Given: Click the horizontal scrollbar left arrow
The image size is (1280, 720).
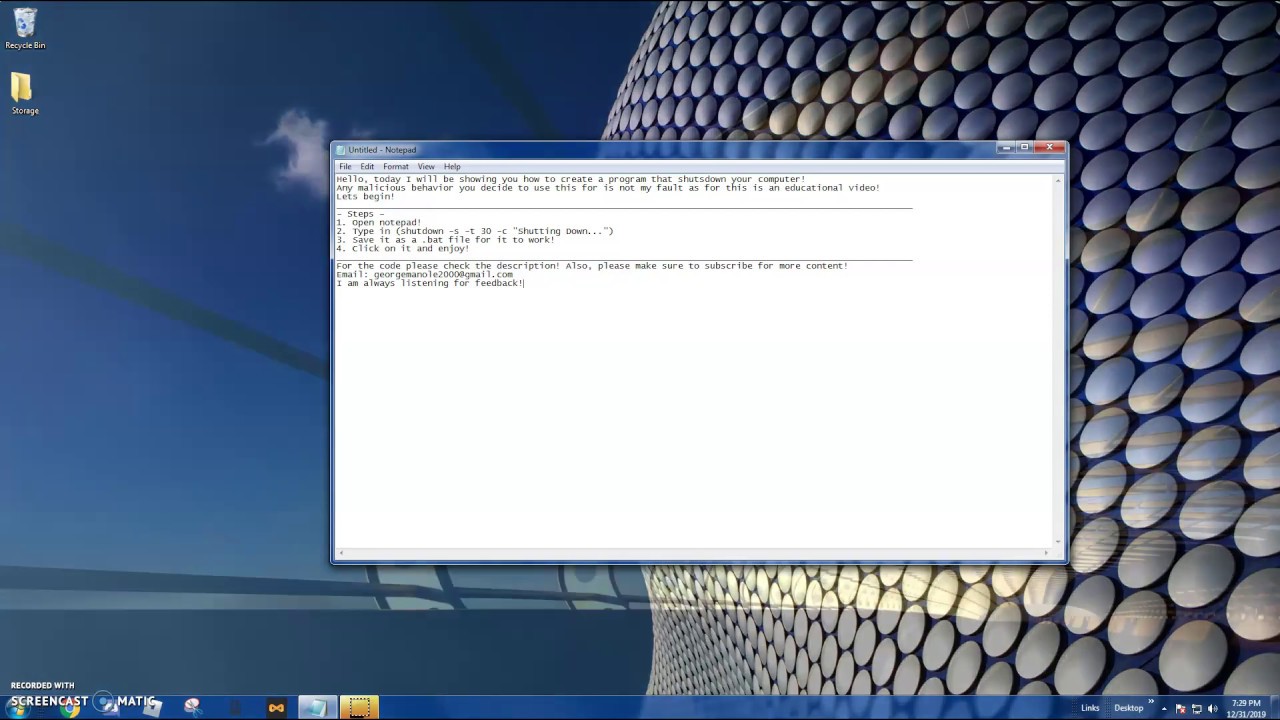Looking at the screenshot, I should click(x=341, y=553).
